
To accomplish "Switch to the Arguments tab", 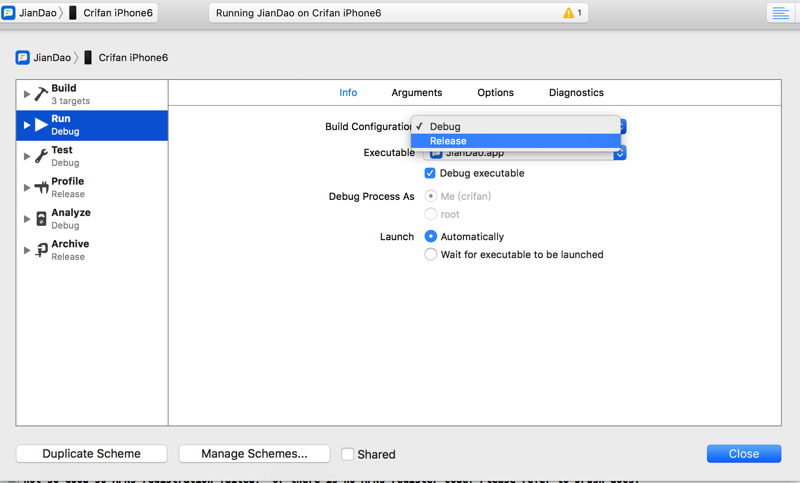I will [x=417, y=92].
